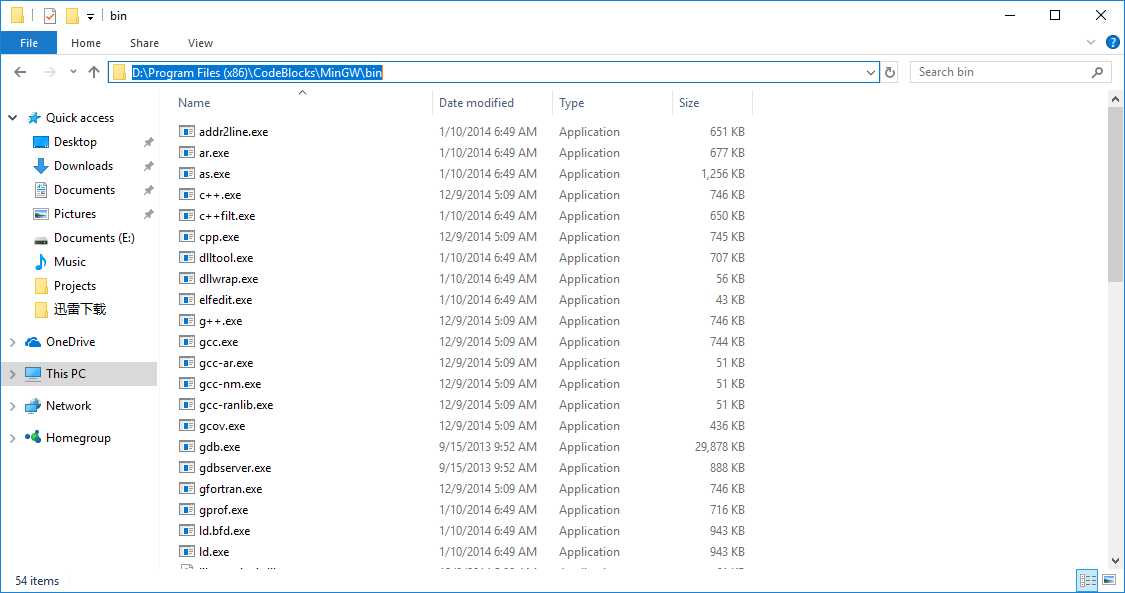Click the Properties icon in Quick Access Toolbar
Screen dimensions: 1125x593
pyautogui.click(x=50, y=16)
